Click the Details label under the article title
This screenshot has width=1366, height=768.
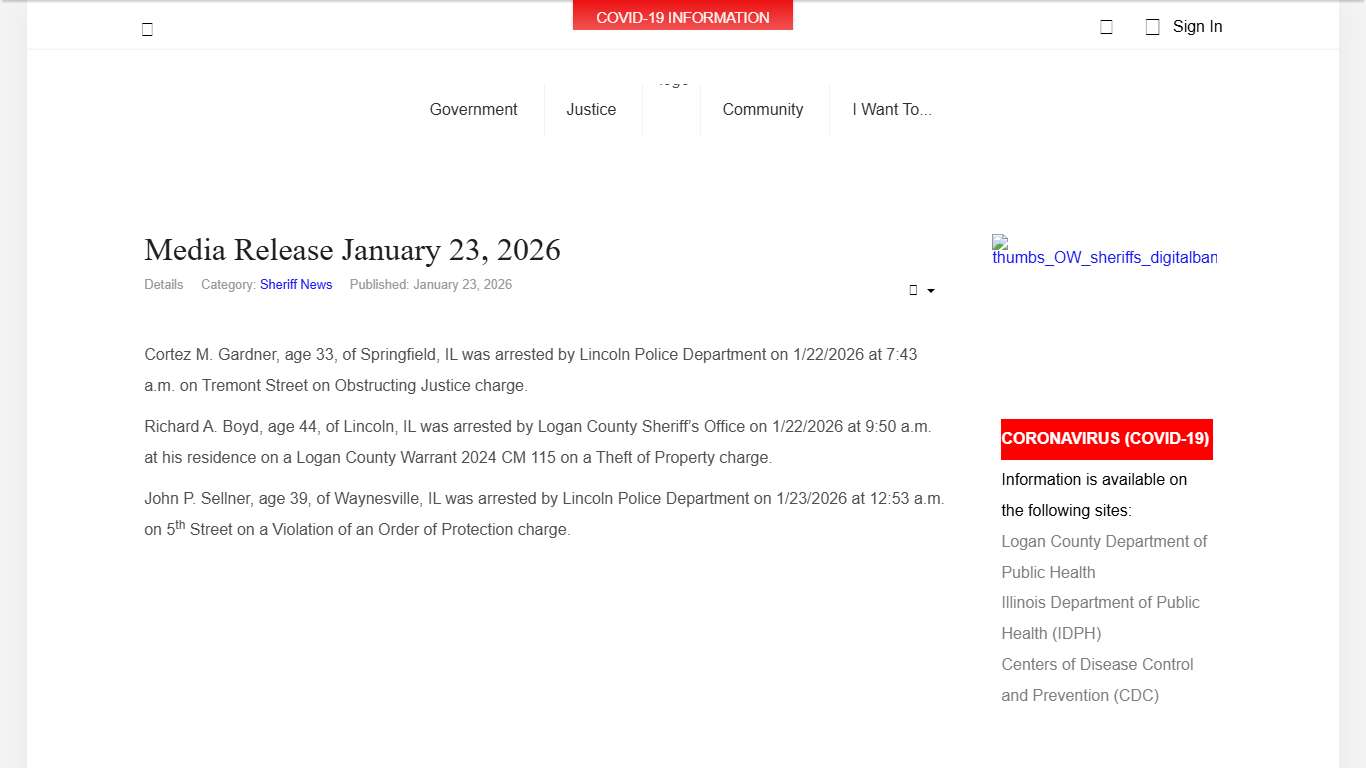click(163, 284)
